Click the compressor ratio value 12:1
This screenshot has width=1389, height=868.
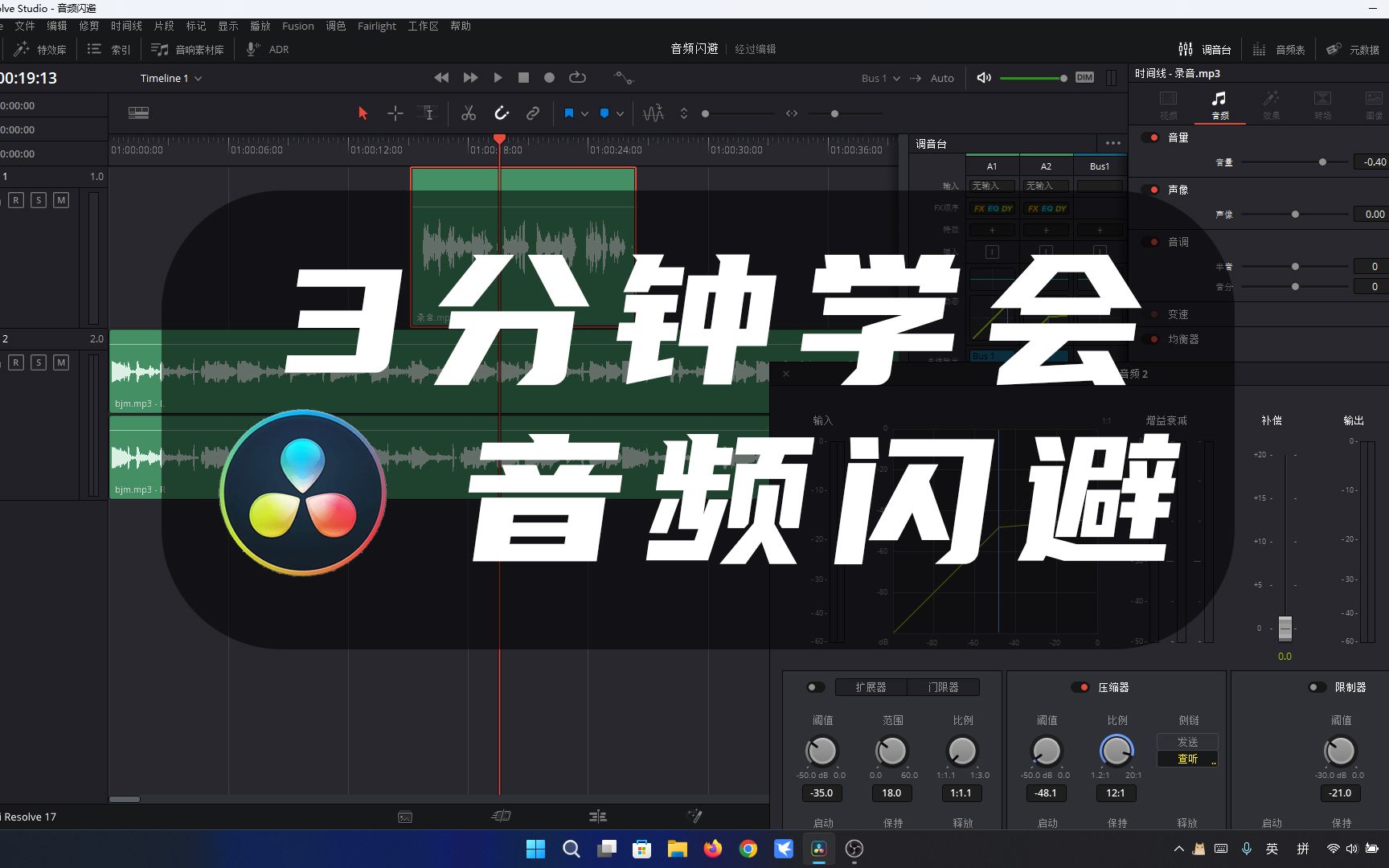tap(1116, 793)
